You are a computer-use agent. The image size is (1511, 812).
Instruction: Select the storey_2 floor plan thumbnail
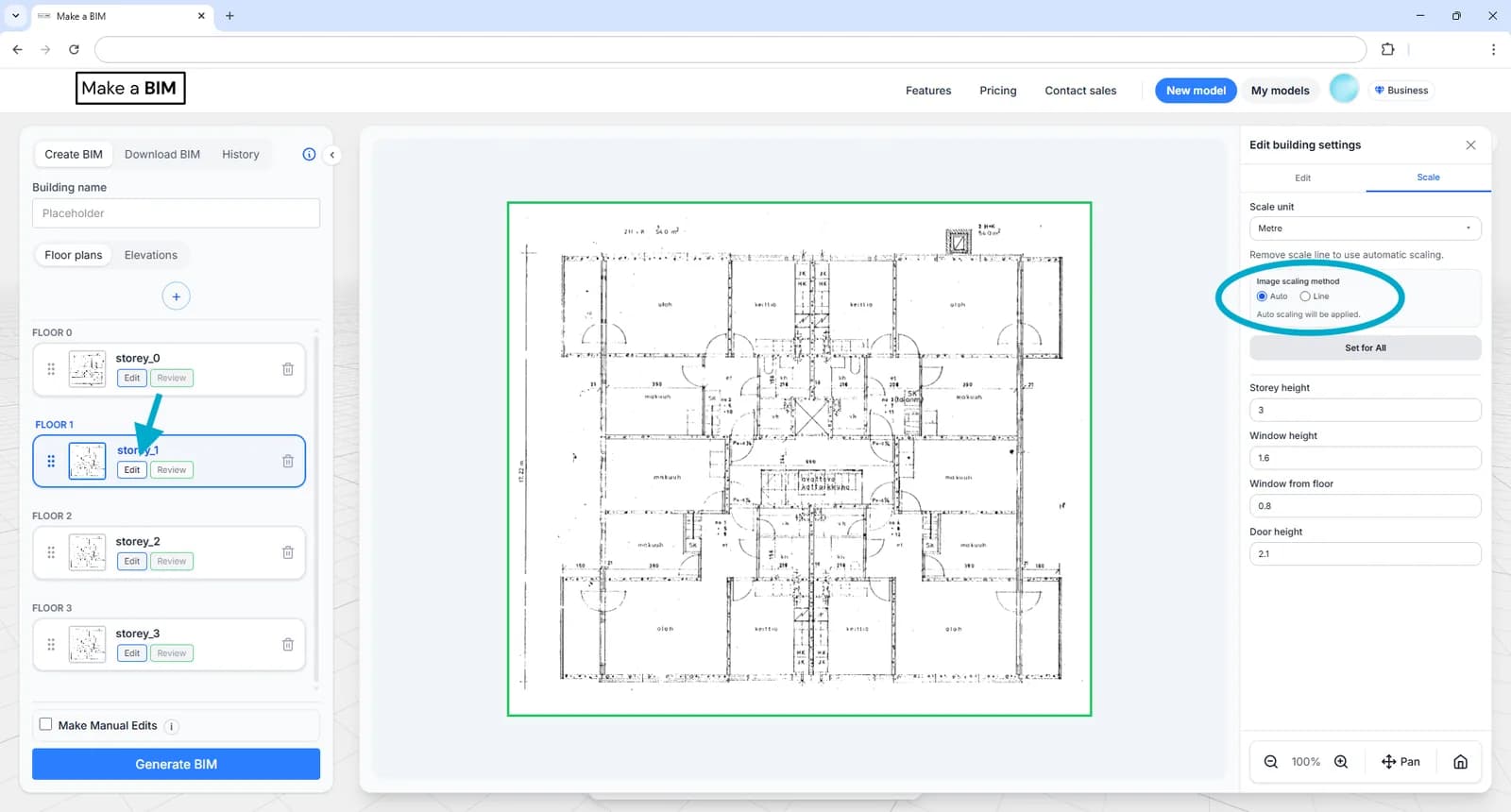[87, 552]
